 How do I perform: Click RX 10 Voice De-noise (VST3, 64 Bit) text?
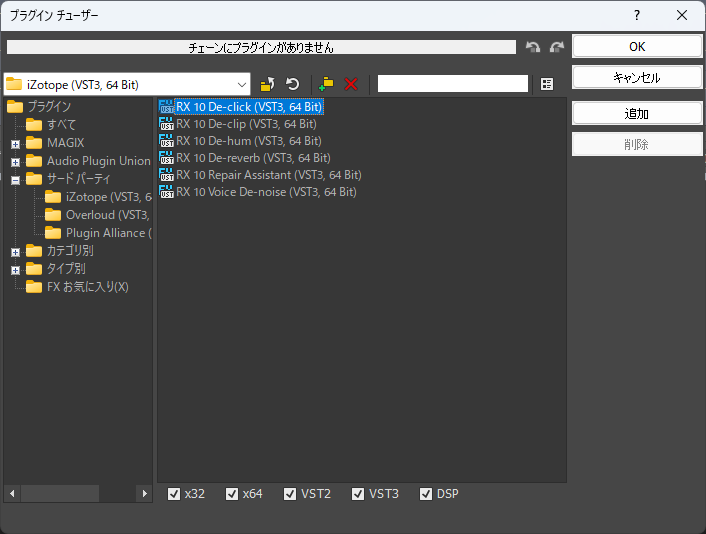point(266,192)
